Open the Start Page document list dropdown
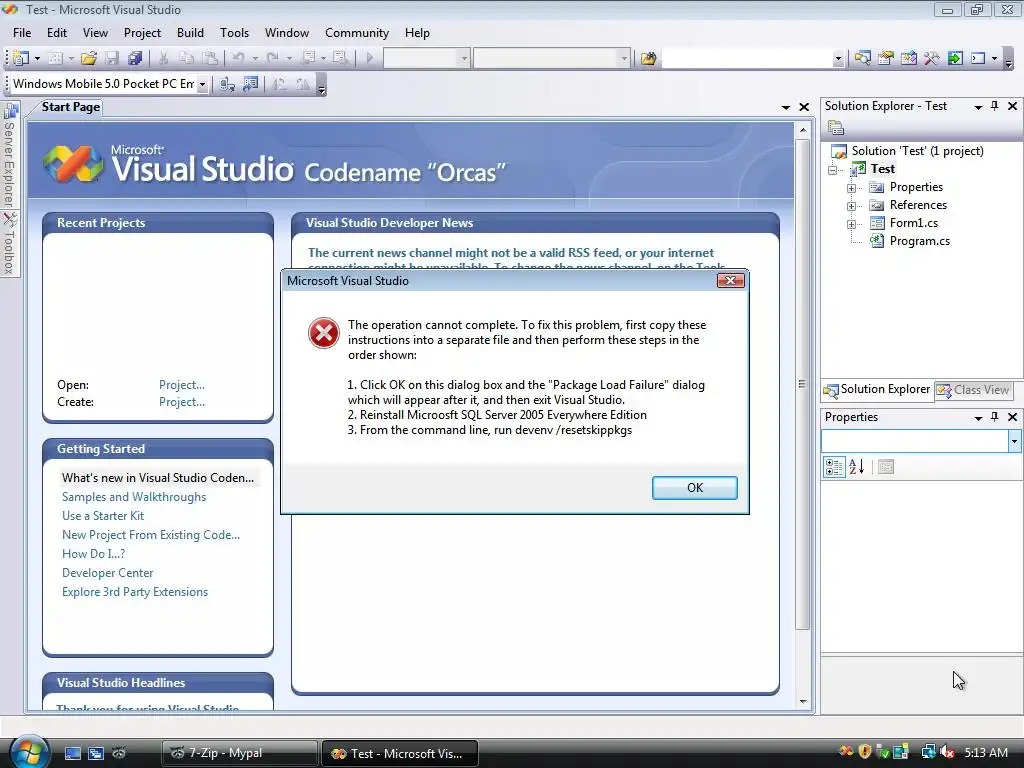This screenshot has width=1024, height=768. [786, 107]
